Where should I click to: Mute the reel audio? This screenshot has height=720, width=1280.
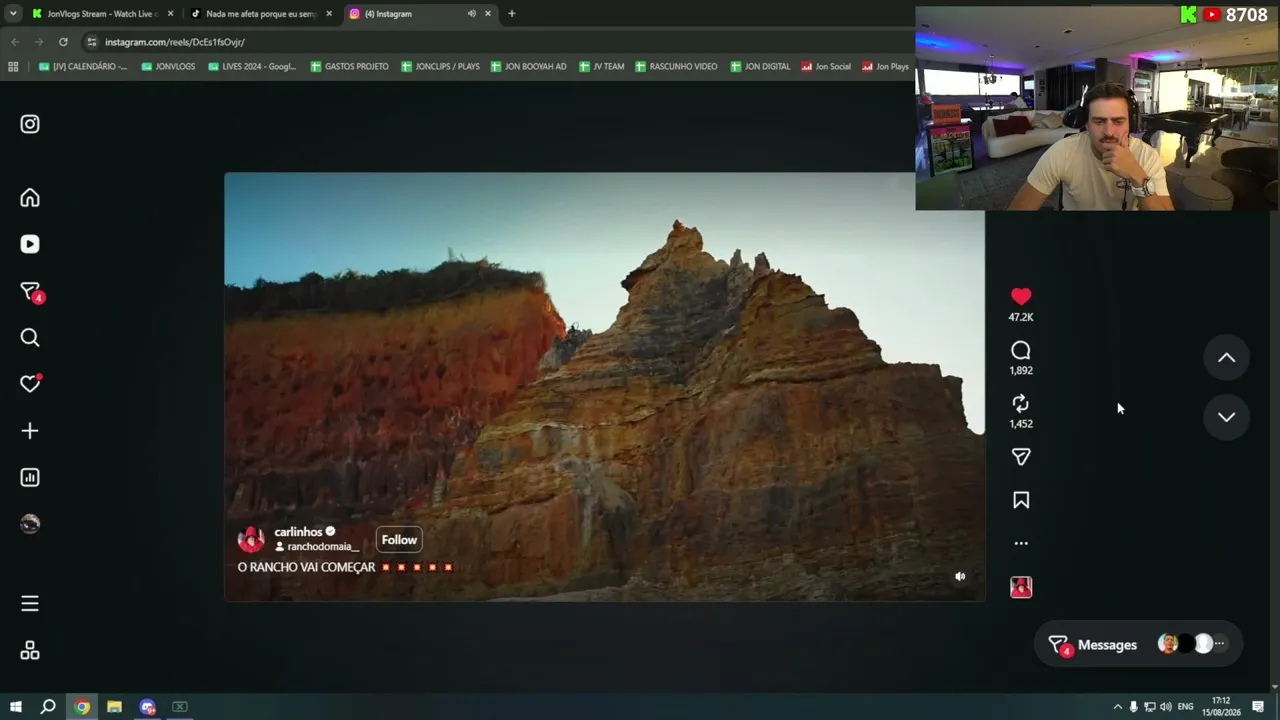pyautogui.click(x=960, y=576)
